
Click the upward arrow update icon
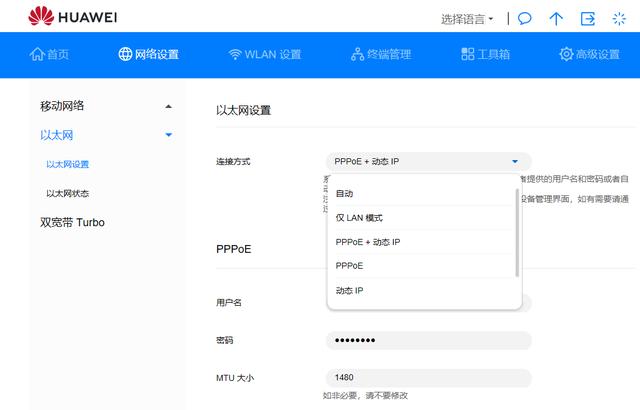point(556,18)
